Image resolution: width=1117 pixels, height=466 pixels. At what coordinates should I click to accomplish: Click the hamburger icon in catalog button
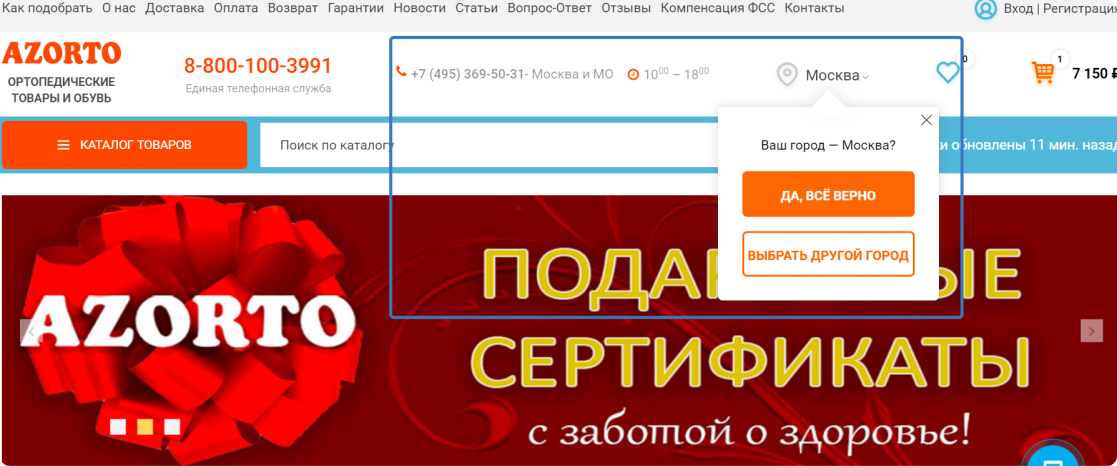63,145
